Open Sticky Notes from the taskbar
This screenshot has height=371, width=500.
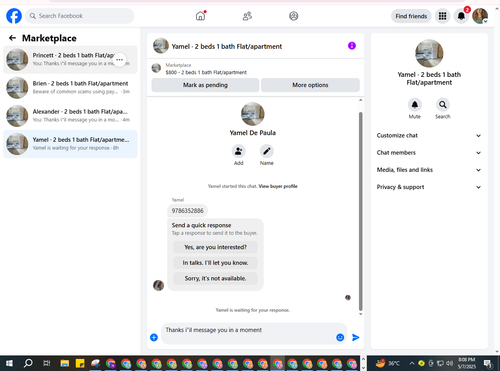[x=80, y=363]
